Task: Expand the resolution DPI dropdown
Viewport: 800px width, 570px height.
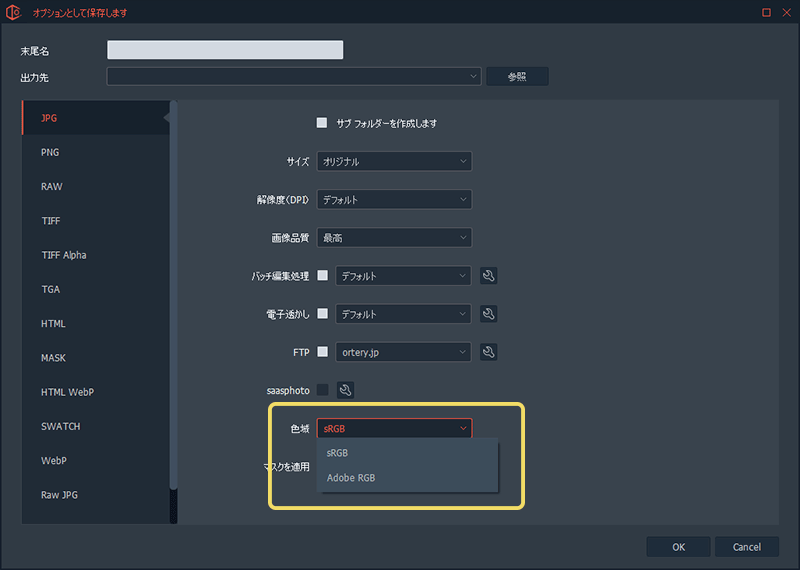Action: pyautogui.click(x=394, y=199)
